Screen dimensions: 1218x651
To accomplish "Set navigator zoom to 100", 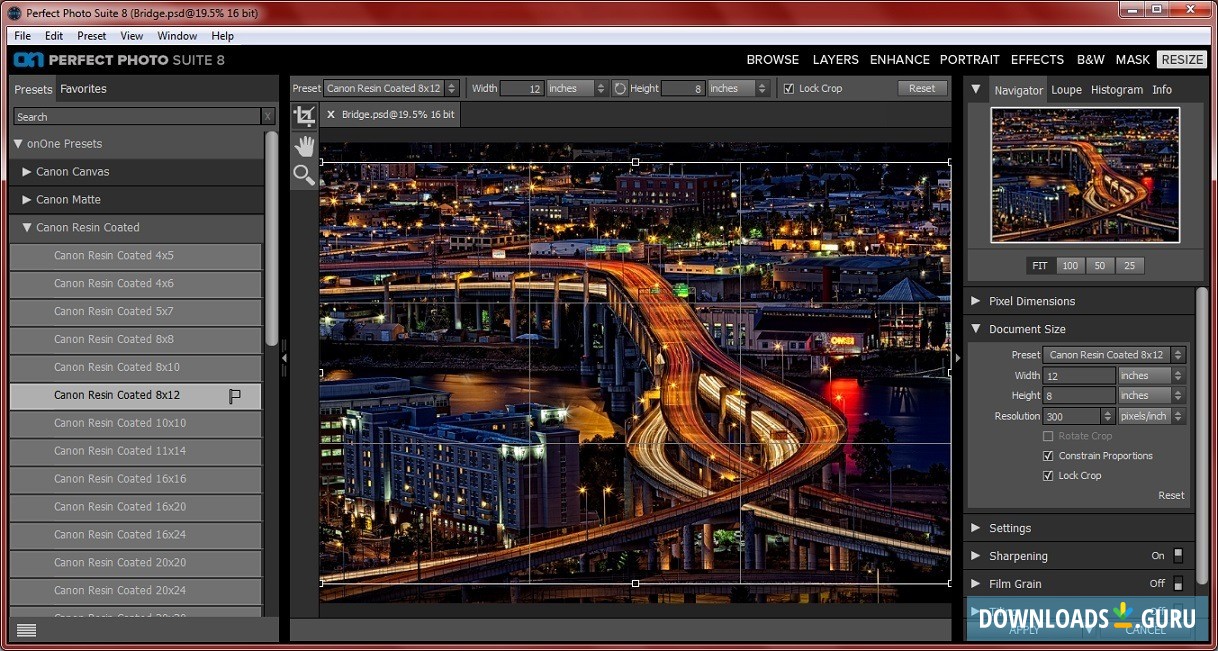I will coord(1070,266).
